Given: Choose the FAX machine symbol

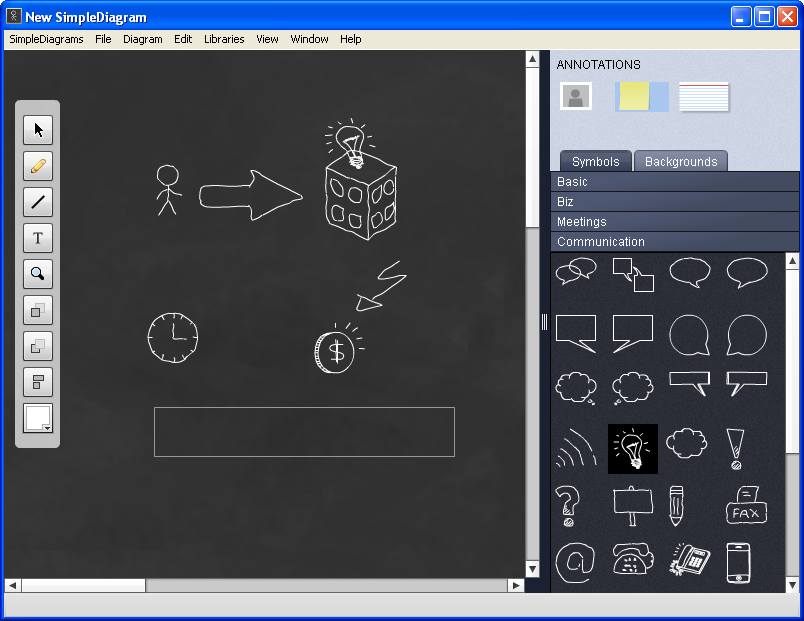Looking at the screenshot, I should 747,506.
